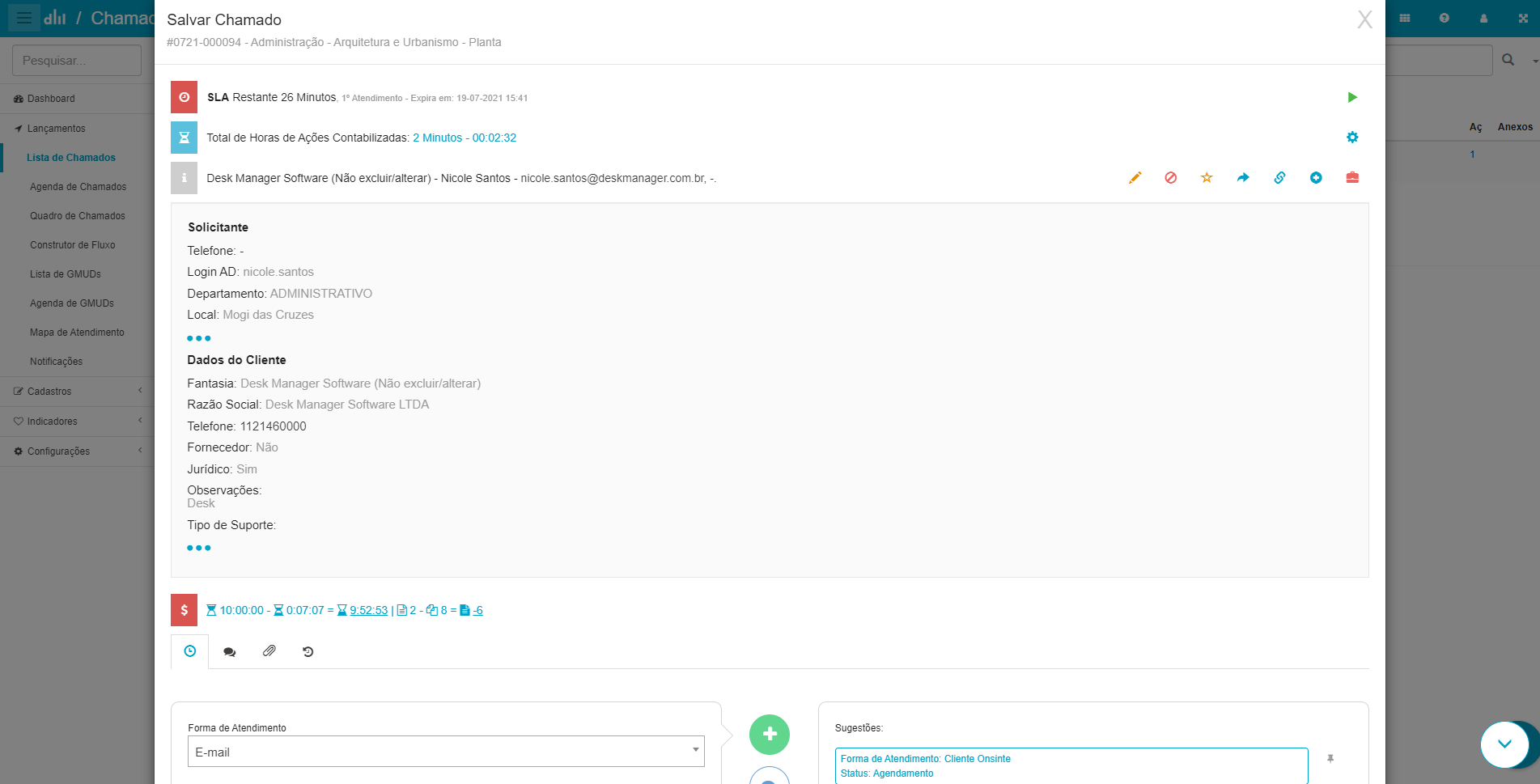
Task: Open the blue gear settings for accounted hours
Action: (1352, 138)
